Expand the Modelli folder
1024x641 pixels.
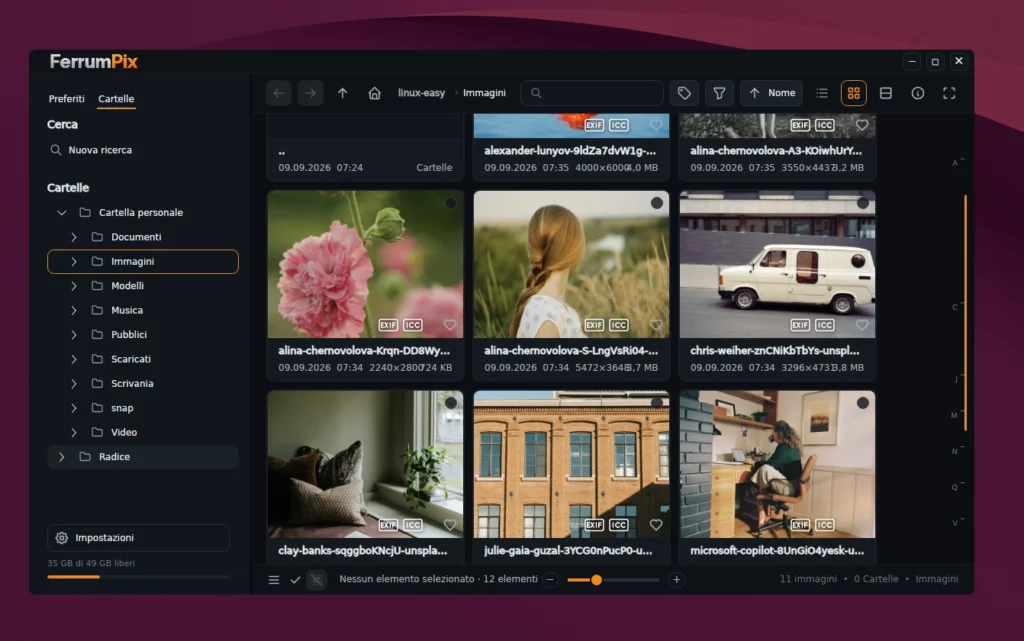point(74,286)
